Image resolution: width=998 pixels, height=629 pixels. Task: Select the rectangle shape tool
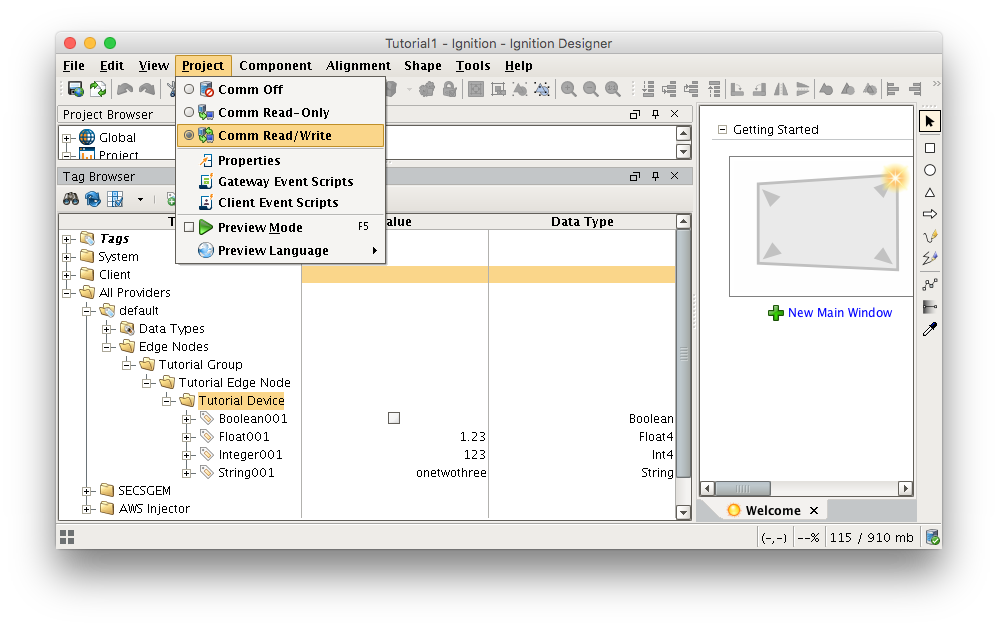click(929, 148)
